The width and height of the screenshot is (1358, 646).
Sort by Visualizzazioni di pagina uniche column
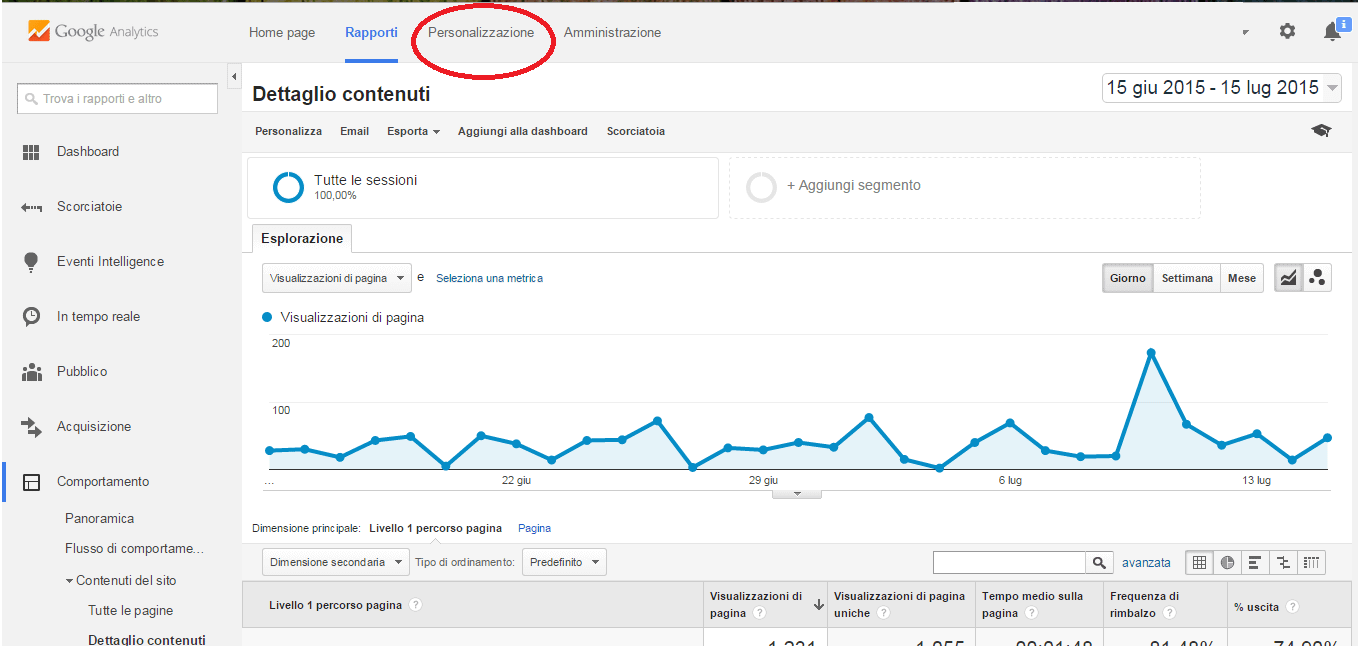899,604
